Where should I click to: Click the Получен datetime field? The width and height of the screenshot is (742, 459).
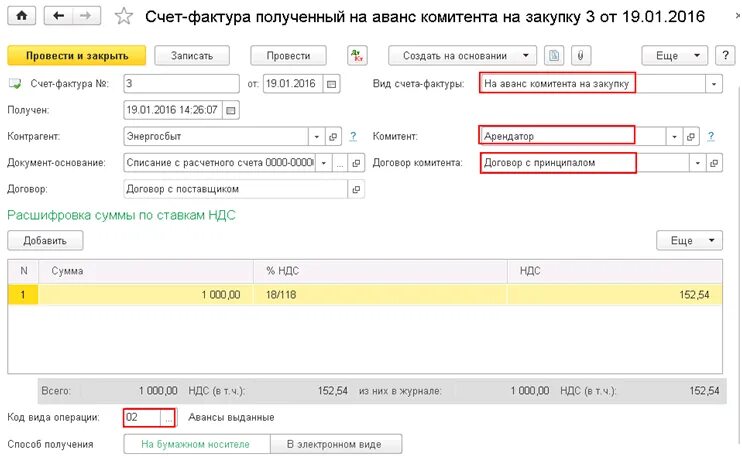(173, 110)
